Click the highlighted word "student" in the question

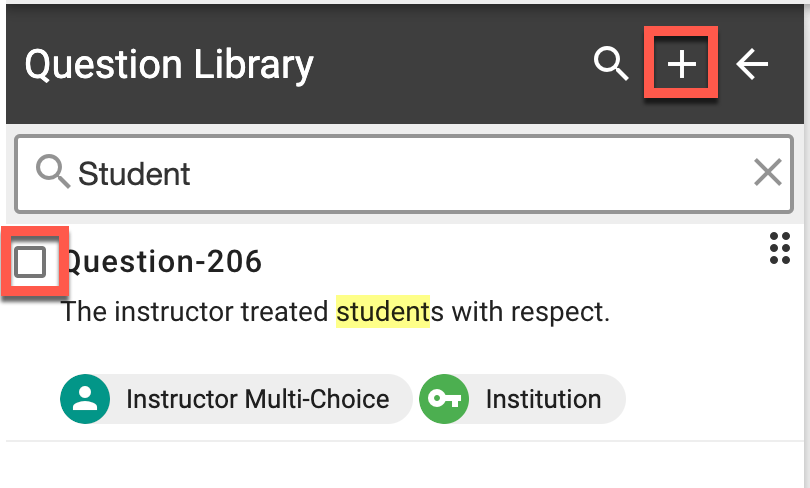pyautogui.click(x=382, y=312)
